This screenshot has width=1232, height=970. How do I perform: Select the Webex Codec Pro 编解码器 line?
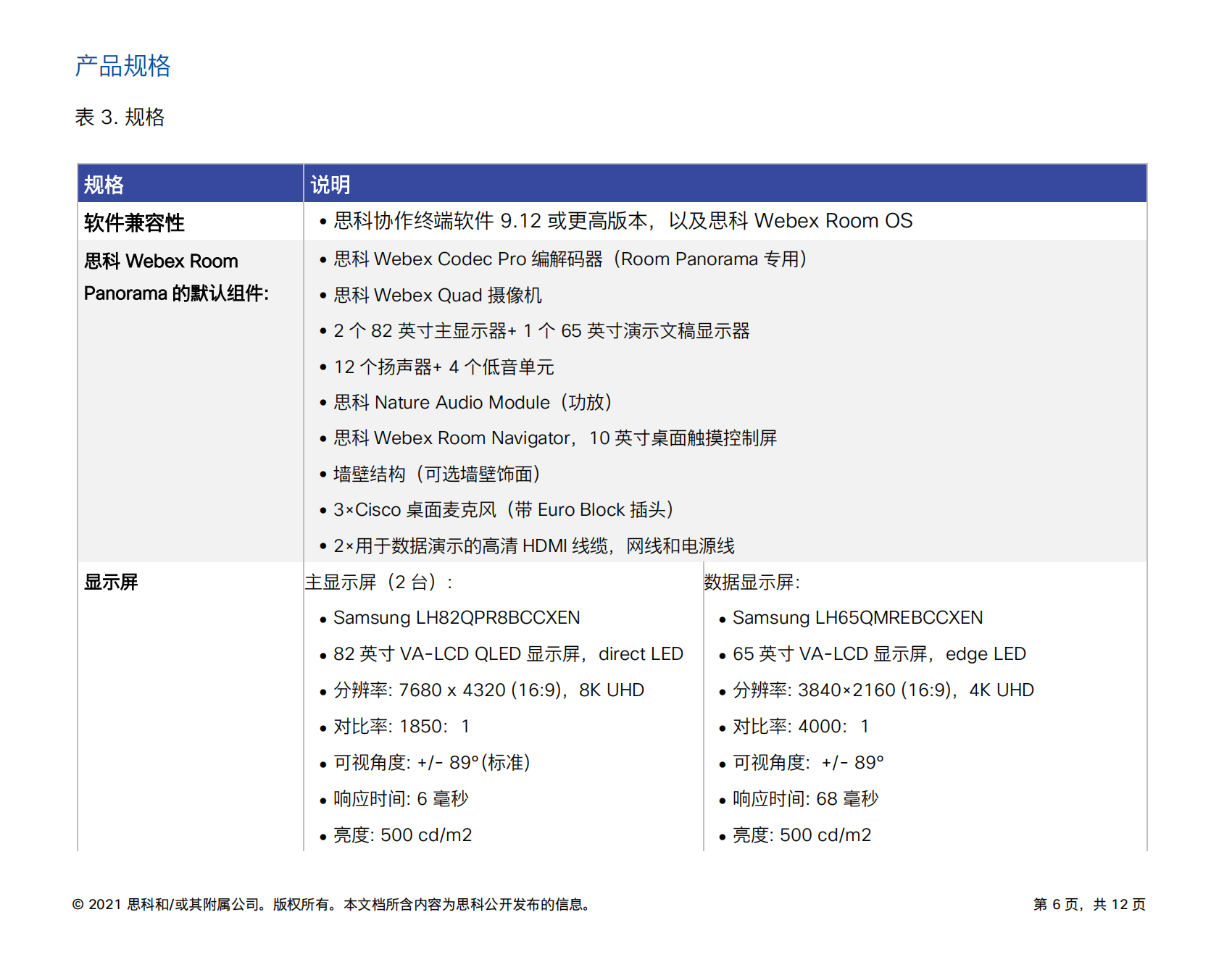(x=571, y=259)
